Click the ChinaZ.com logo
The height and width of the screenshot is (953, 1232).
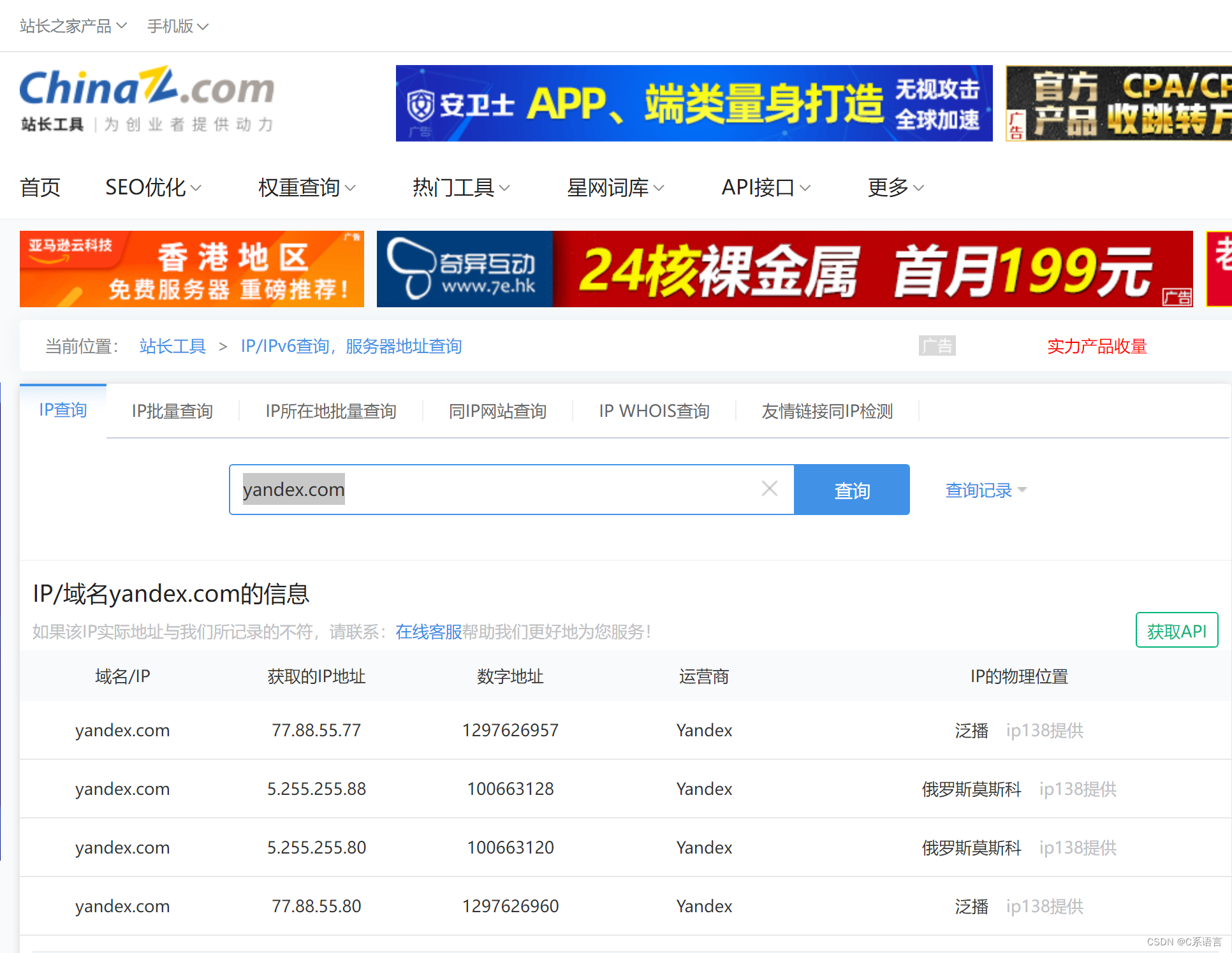click(147, 99)
